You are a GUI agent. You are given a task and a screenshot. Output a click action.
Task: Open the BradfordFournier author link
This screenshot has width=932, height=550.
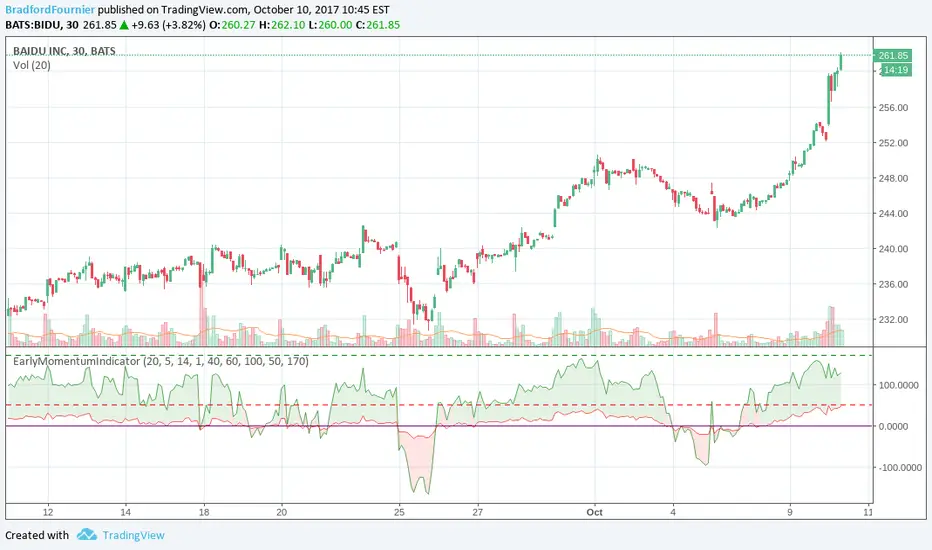coord(50,10)
